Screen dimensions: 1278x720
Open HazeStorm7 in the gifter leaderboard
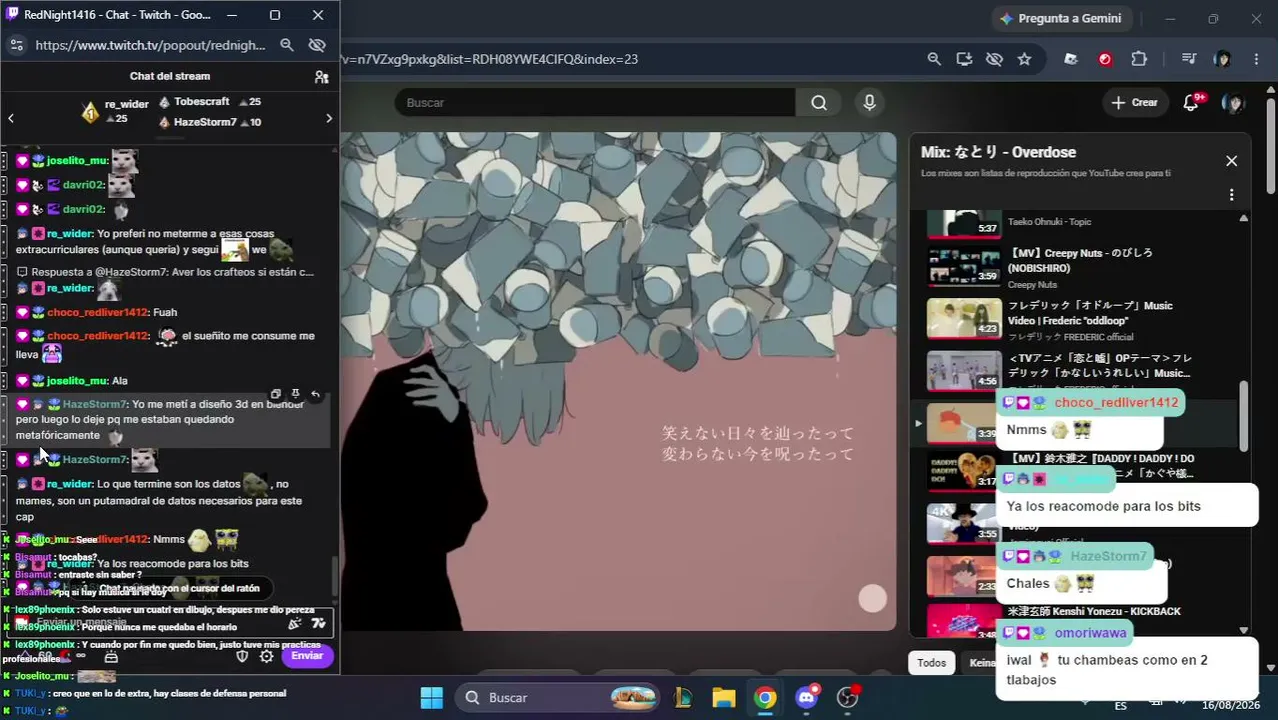205,122
